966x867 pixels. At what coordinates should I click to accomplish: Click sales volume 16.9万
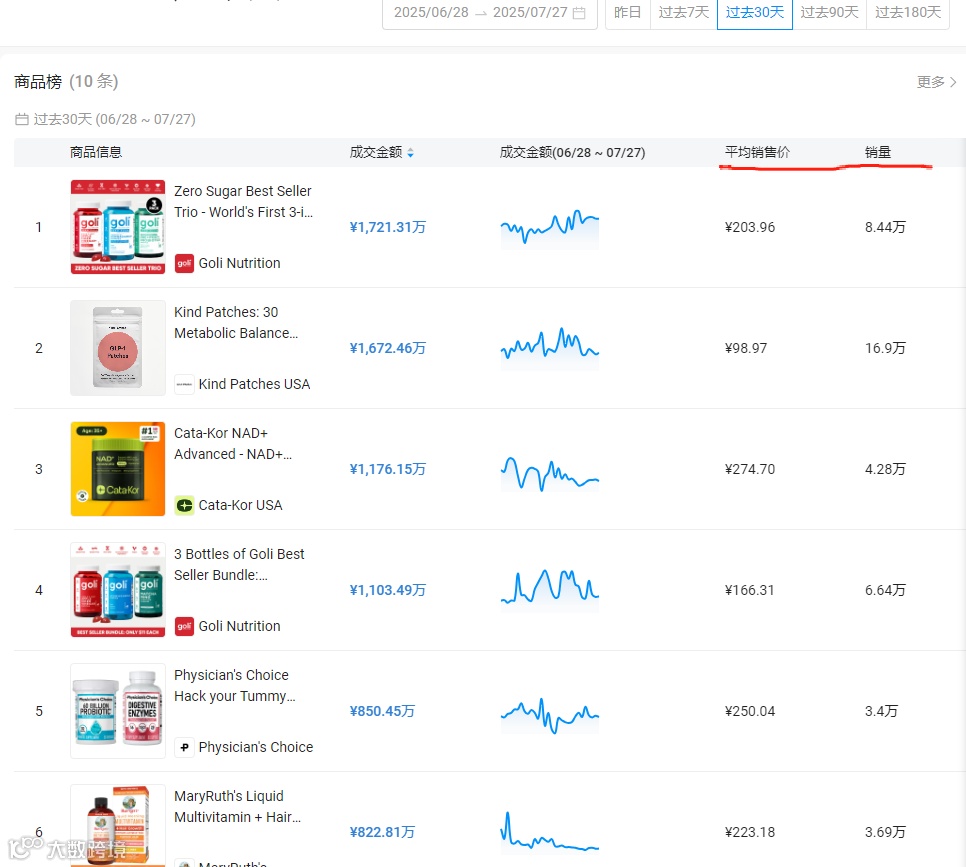click(885, 348)
